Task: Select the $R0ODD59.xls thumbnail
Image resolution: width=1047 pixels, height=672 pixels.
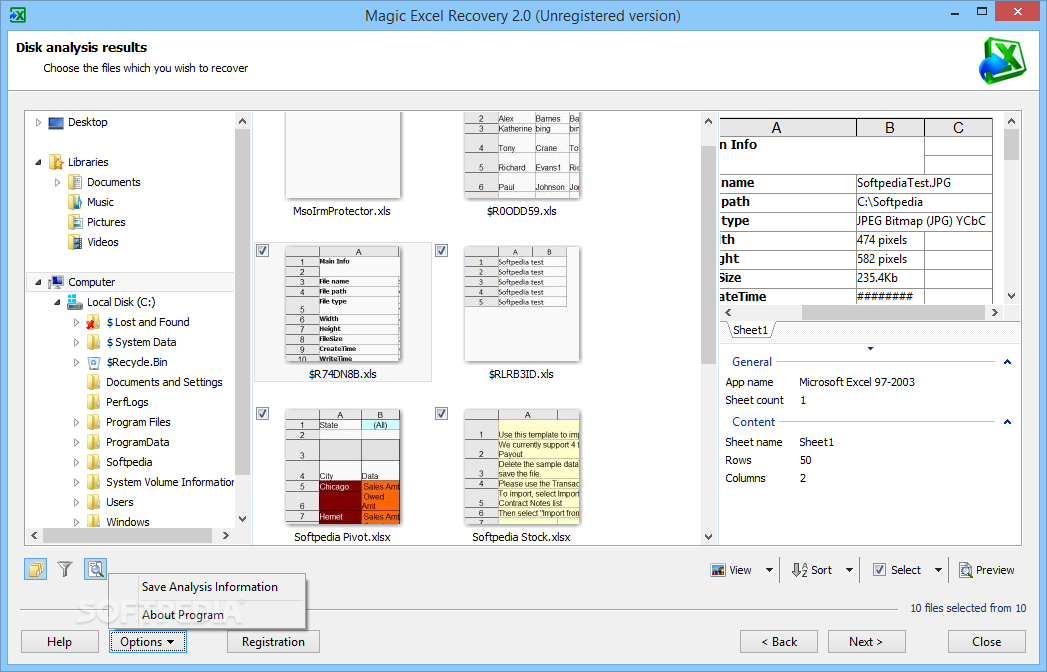Action: [x=521, y=156]
